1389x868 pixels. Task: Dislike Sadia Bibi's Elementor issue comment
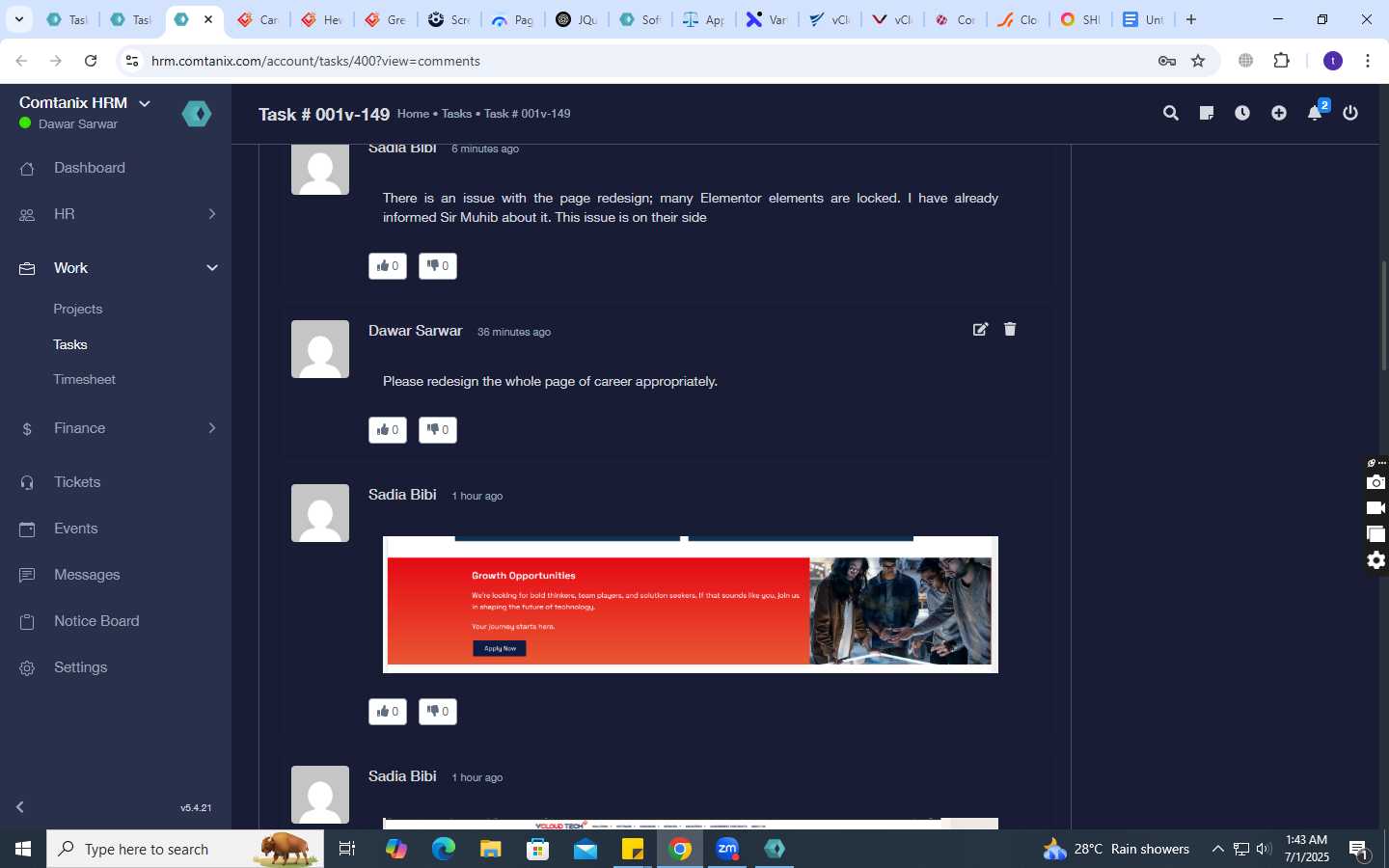coord(438,265)
